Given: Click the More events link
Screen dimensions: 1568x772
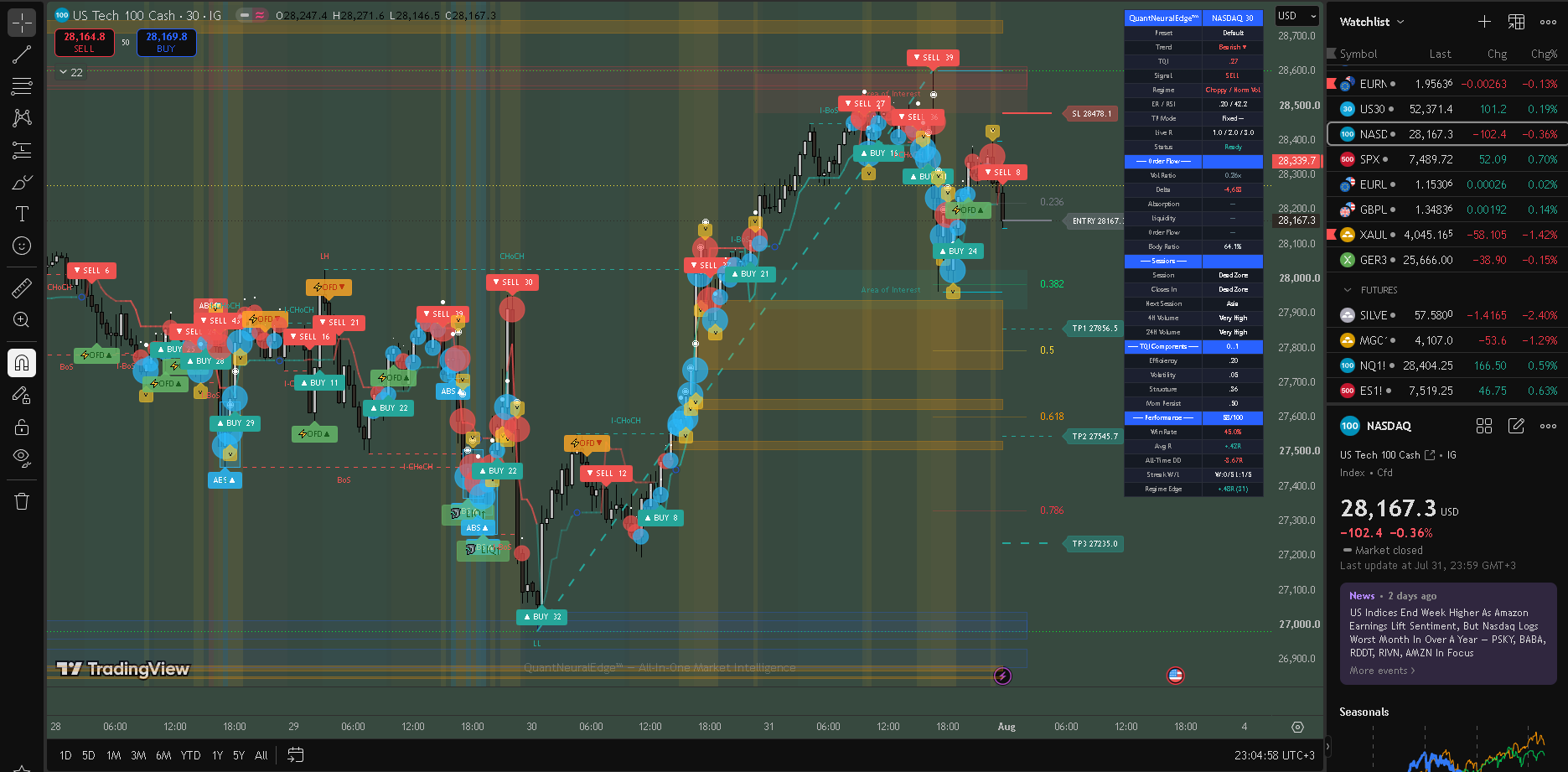Looking at the screenshot, I should click(1382, 671).
